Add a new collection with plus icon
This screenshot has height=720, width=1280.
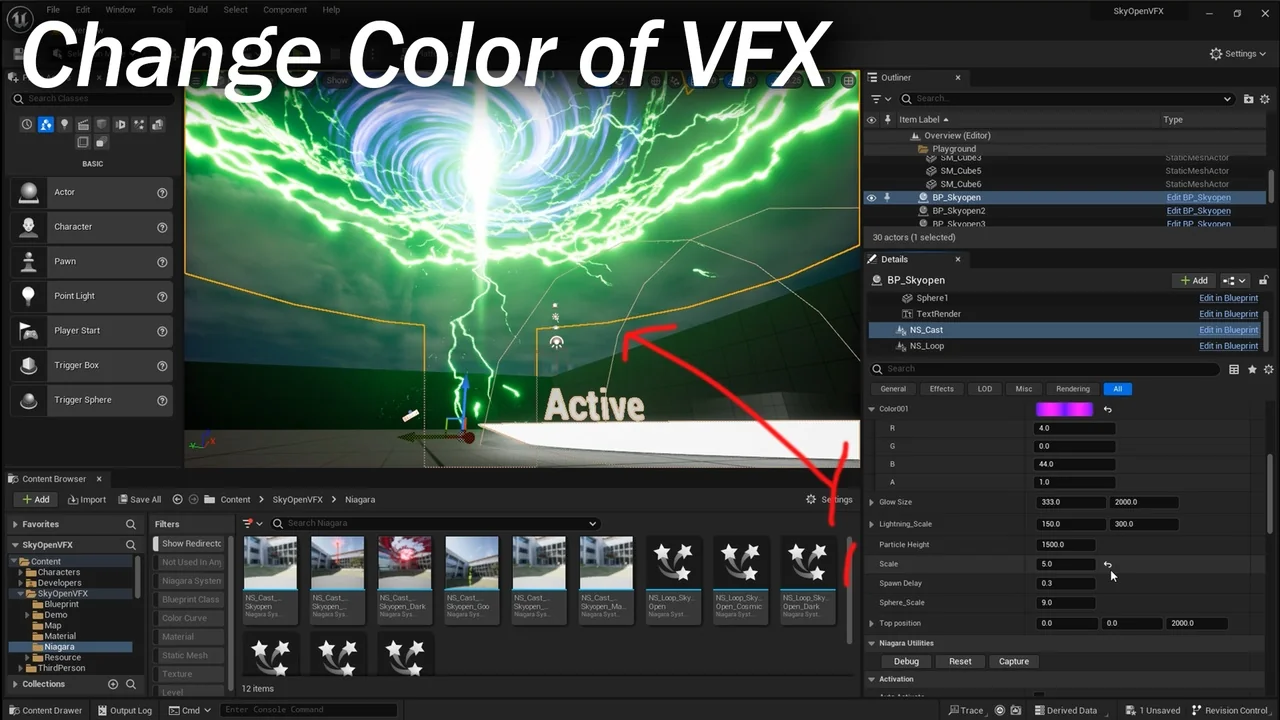pos(113,684)
